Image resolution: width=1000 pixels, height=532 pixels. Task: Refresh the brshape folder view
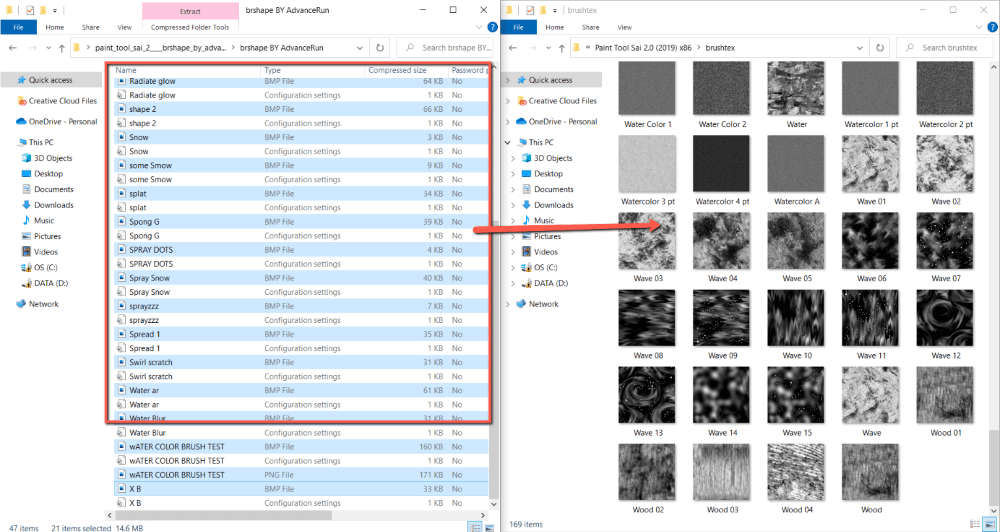pyautogui.click(x=380, y=48)
